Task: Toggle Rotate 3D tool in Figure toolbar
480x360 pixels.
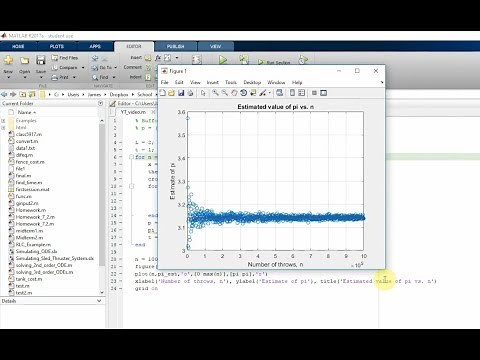Action: [244, 93]
